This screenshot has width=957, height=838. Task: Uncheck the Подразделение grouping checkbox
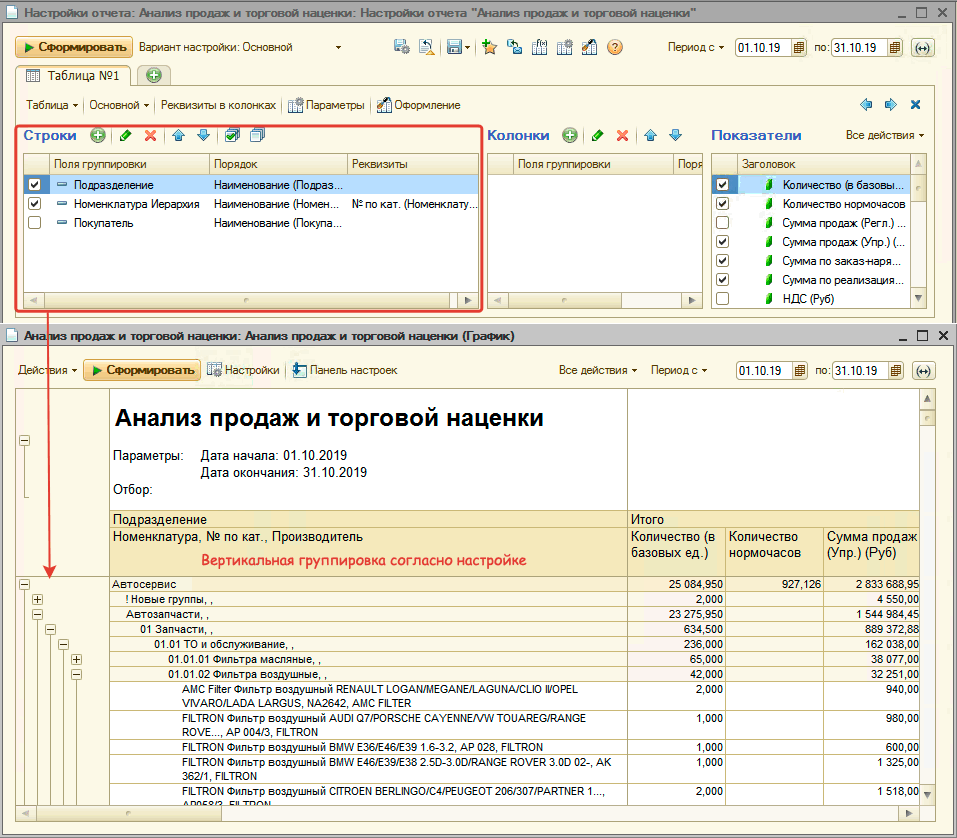click(35, 184)
